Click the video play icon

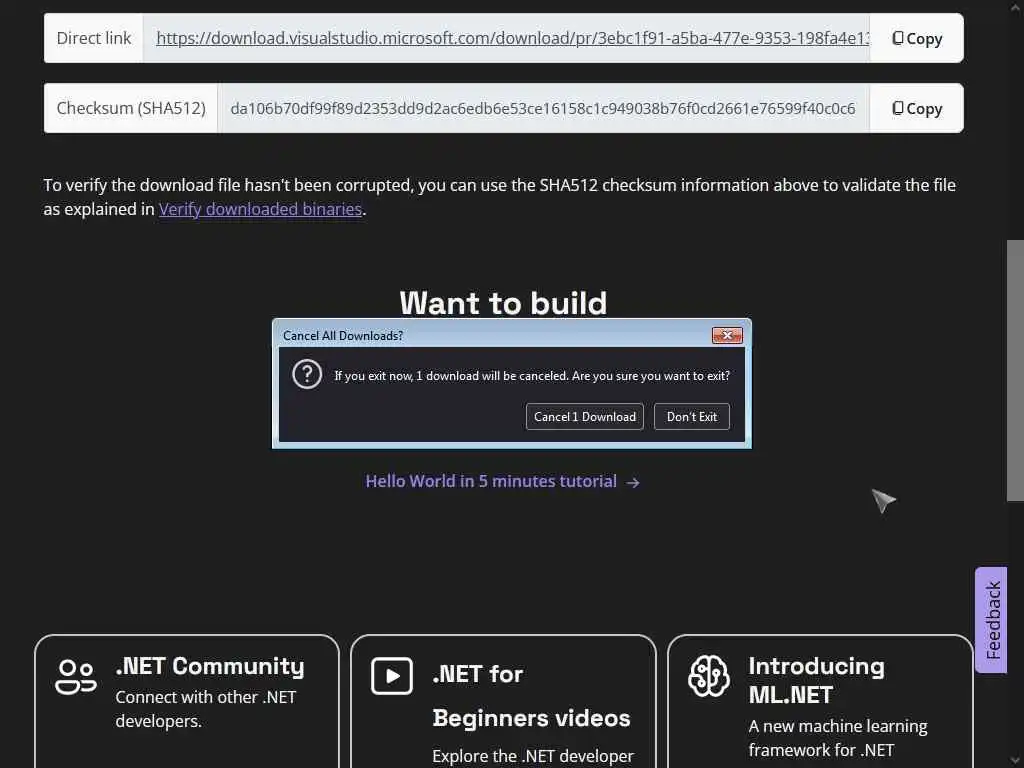[x=392, y=676]
